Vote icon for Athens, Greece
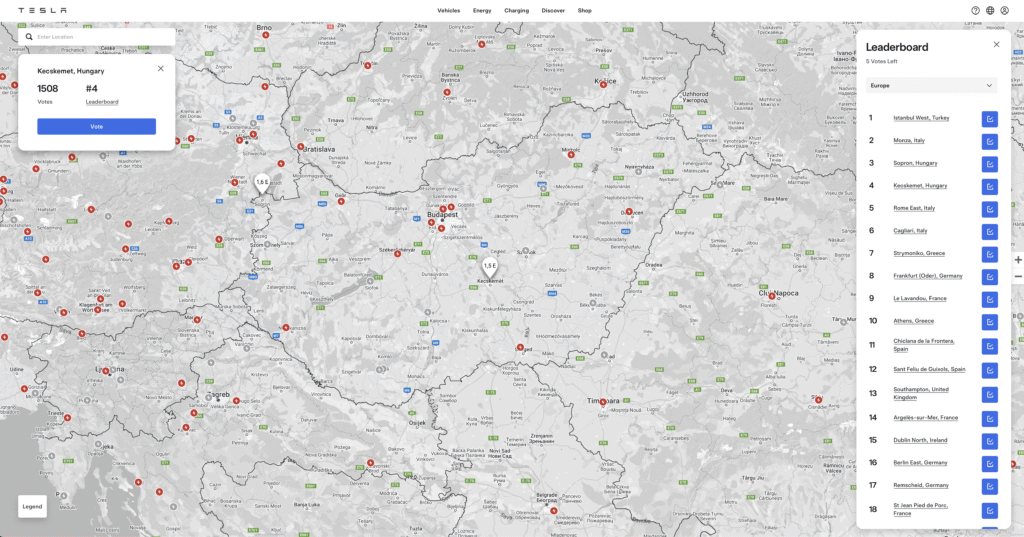 [x=989, y=322]
